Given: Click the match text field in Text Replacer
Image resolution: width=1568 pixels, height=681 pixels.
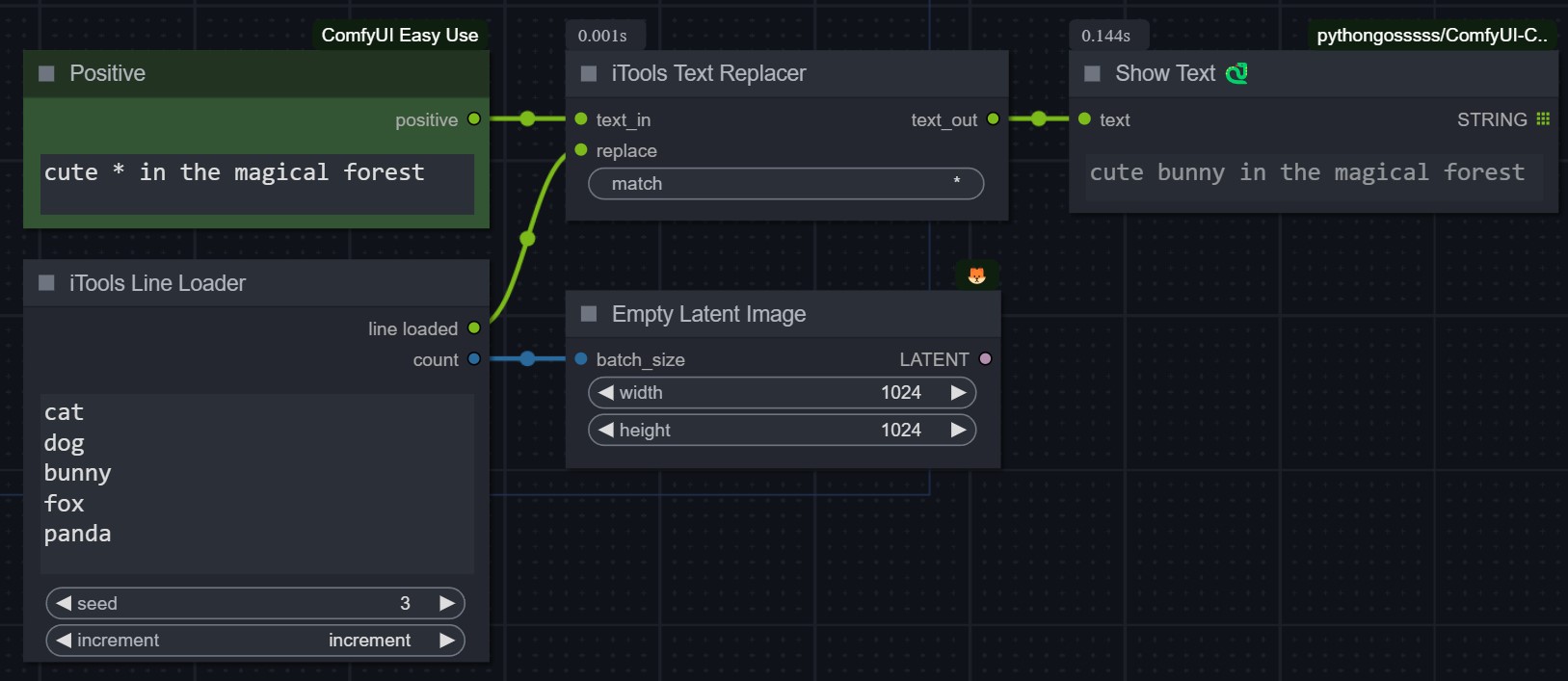Looking at the screenshot, I should coord(786,184).
